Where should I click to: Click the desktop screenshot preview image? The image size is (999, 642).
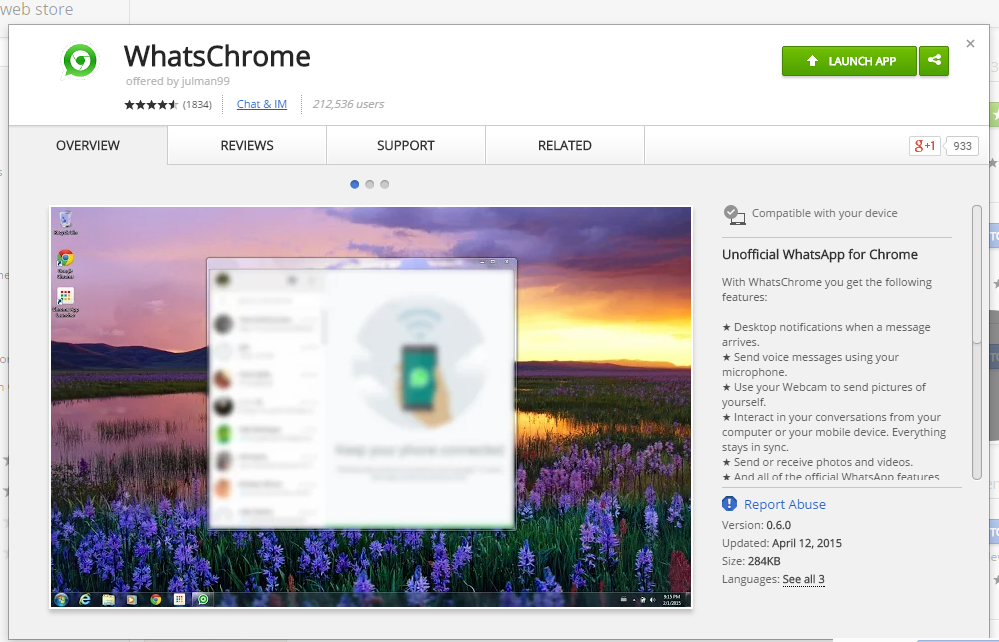pos(371,407)
